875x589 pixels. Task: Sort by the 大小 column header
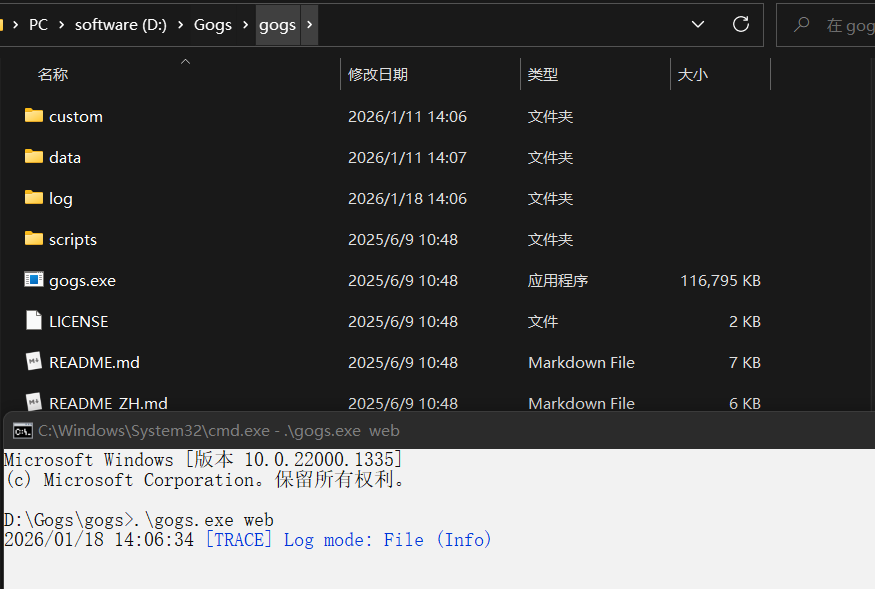[x=693, y=74]
